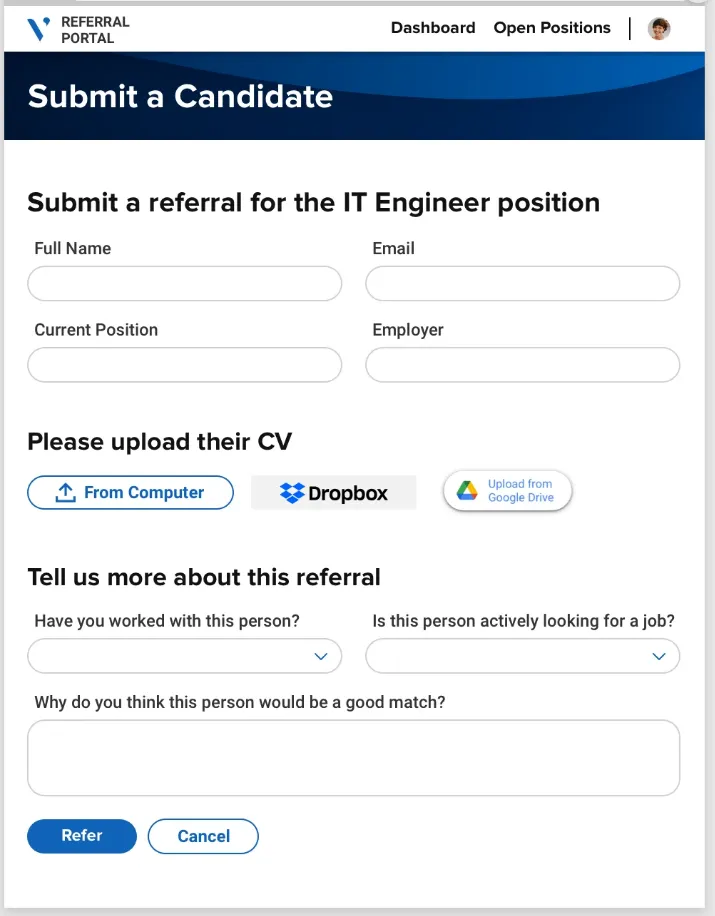This screenshot has width=715, height=916.
Task: Open 'actively looking for a job' dropdown
Action: tap(522, 656)
